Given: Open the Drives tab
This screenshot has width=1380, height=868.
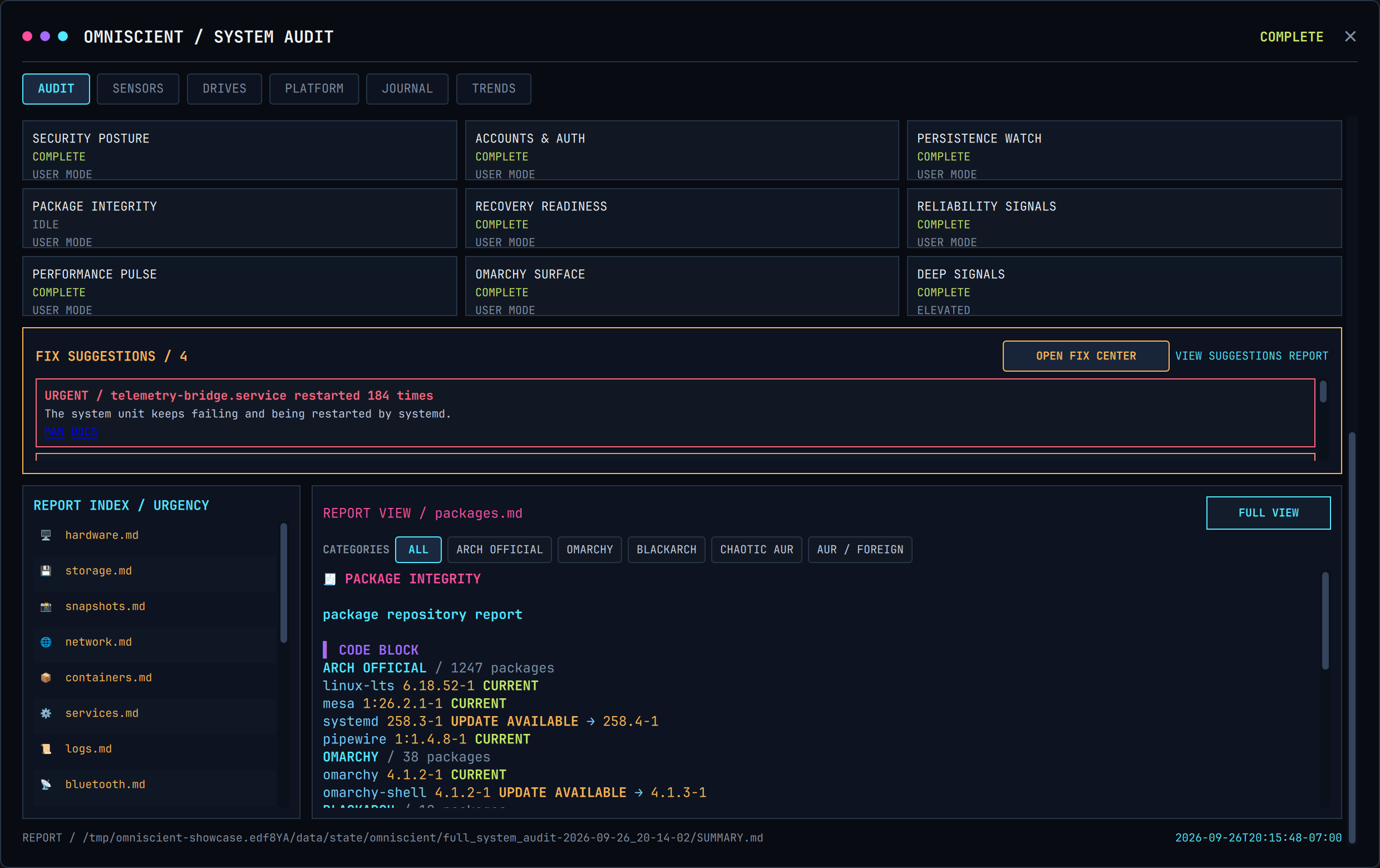Looking at the screenshot, I should coord(224,89).
